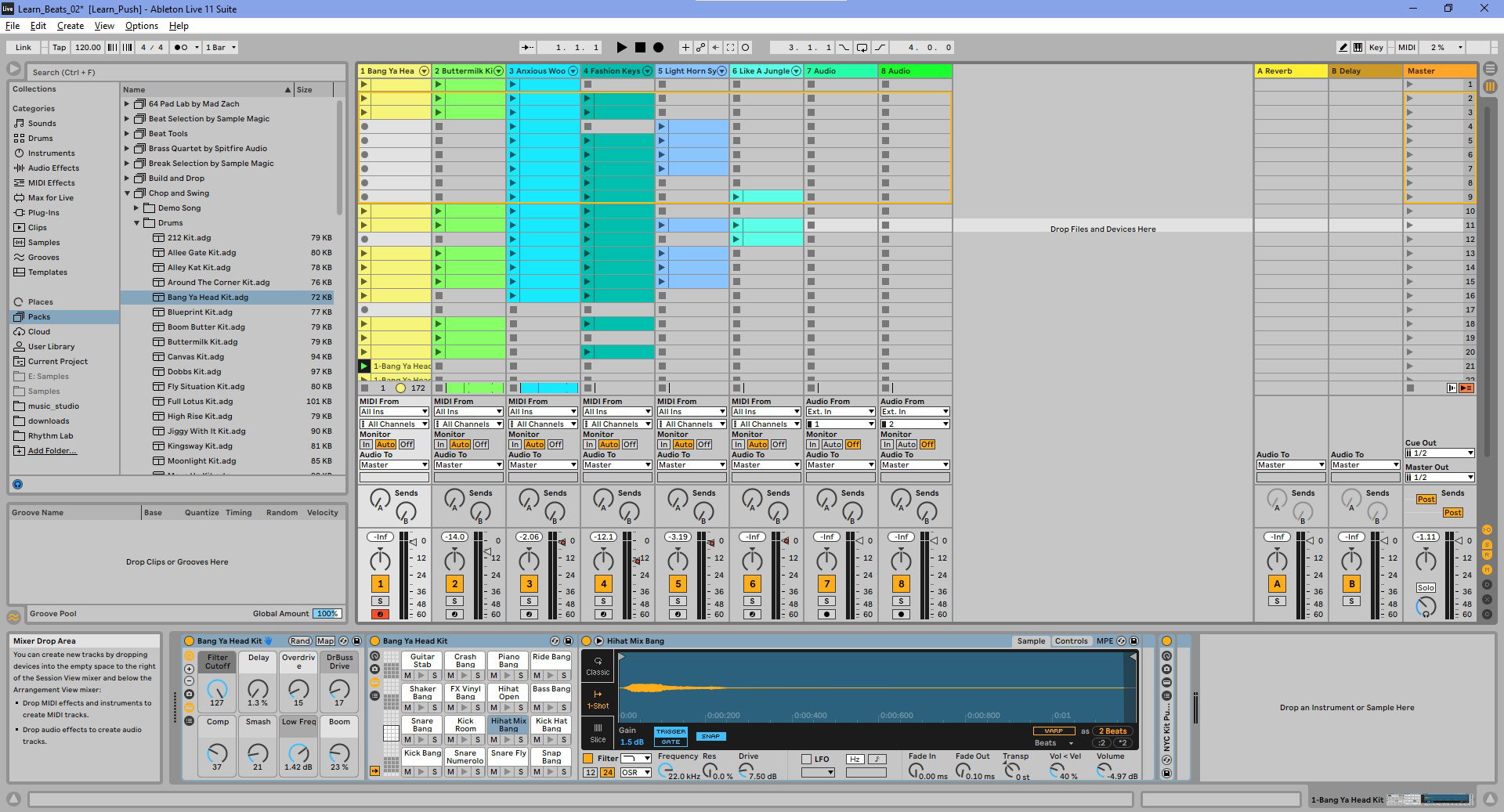Arm track 5 Light Horn for recording
This screenshot has width=1504, height=812.
(678, 615)
